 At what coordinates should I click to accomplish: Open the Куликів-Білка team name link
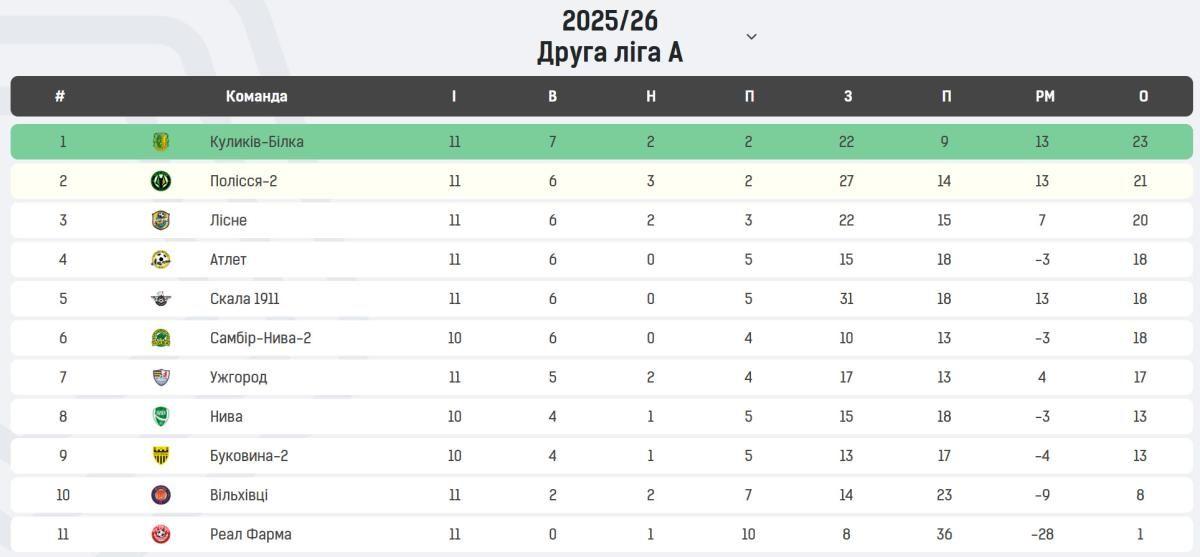coord(256,142)
